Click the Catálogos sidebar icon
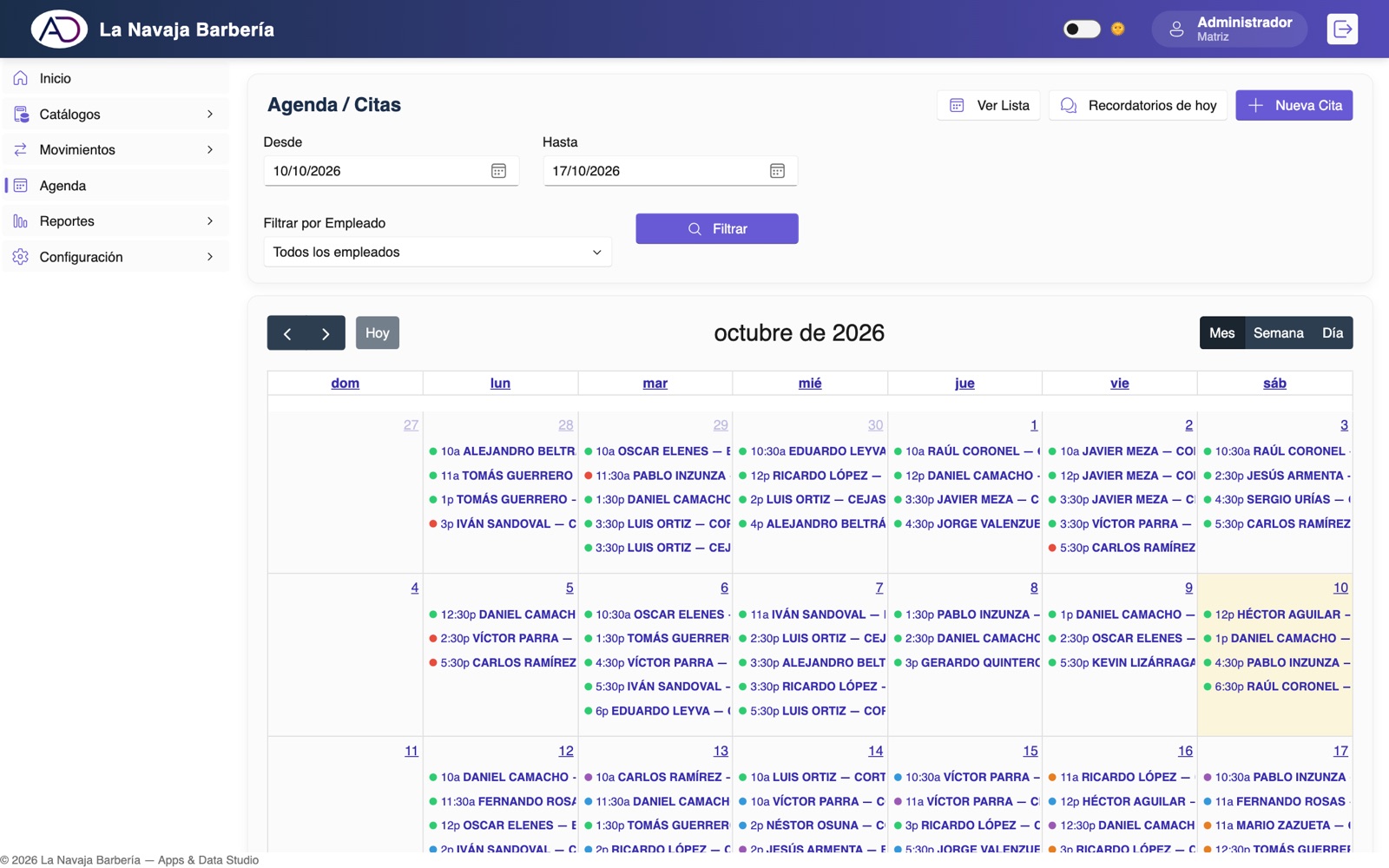Image resolution: width=1389 pixels, height=868 pixels. [21, 114]
